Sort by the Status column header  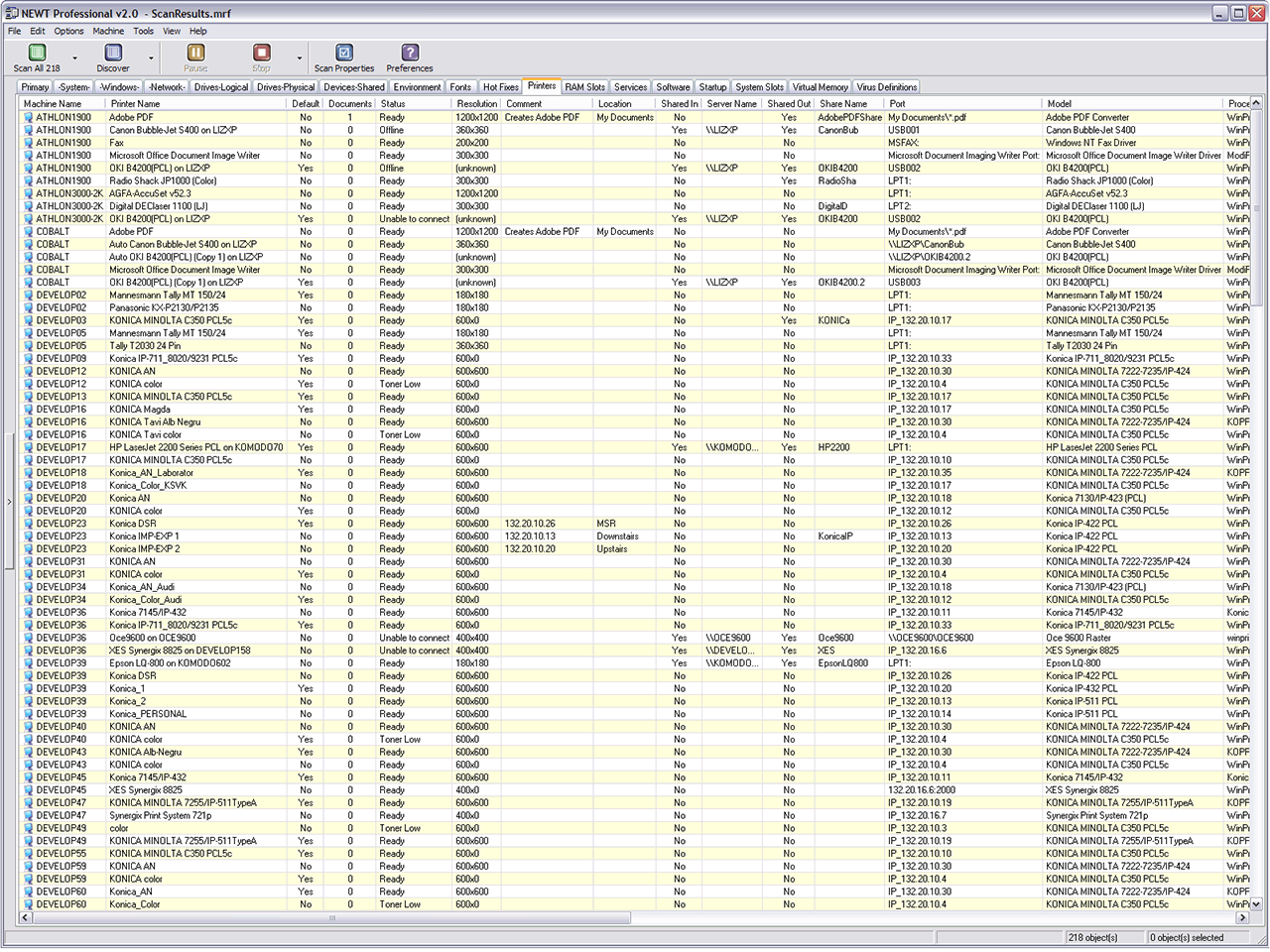point(393,103)
